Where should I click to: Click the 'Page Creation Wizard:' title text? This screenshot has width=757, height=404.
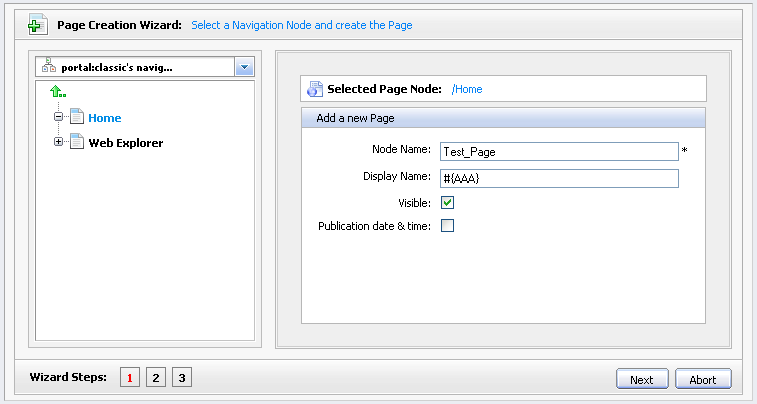[119, 25]
